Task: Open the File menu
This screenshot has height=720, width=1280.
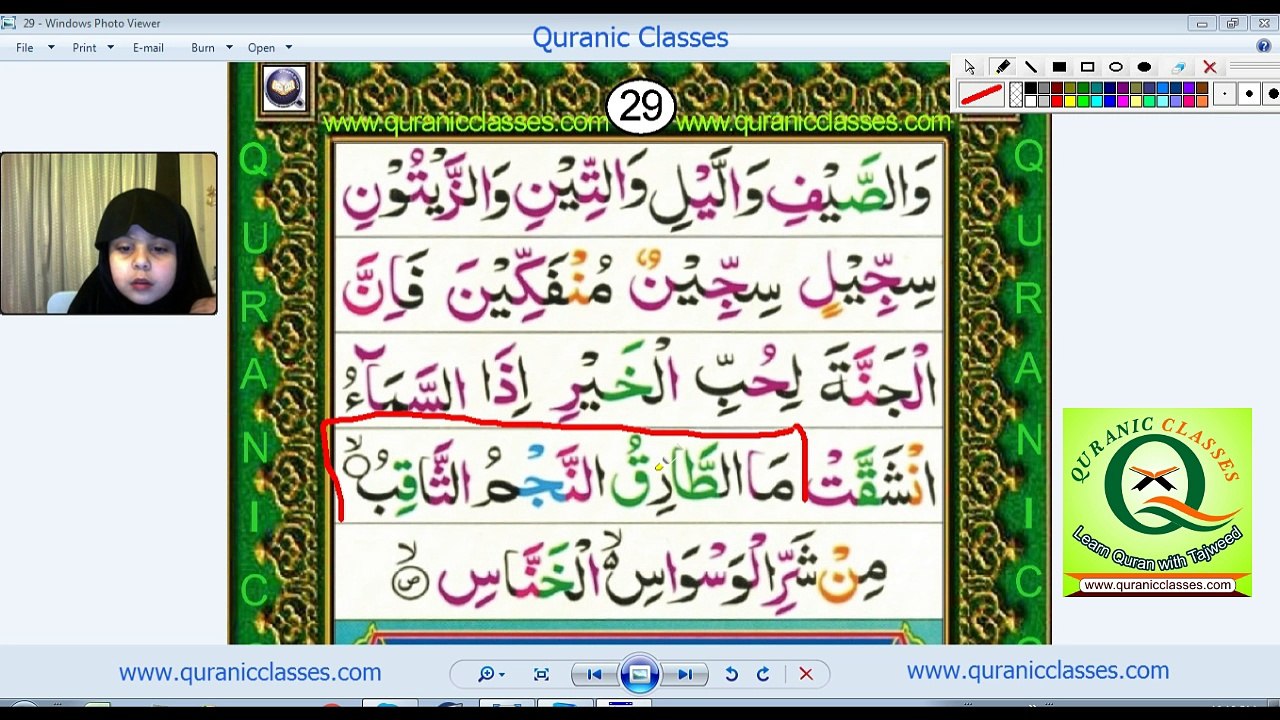Action: coord(25,48)
